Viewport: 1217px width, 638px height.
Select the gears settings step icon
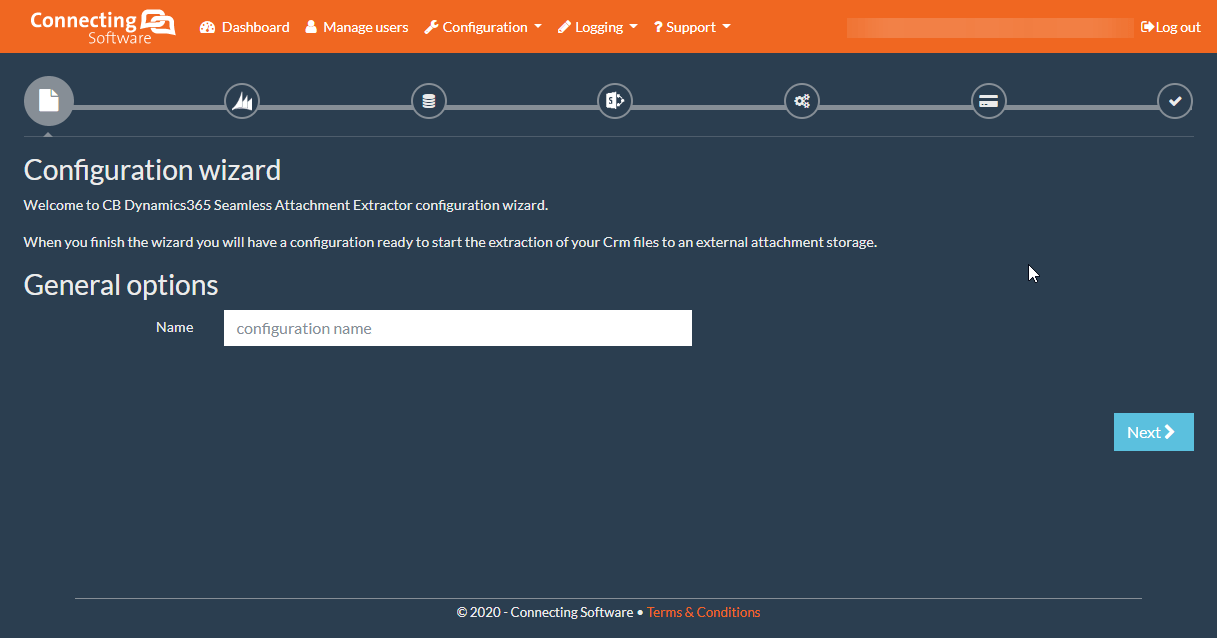click(x=802, y=101)
